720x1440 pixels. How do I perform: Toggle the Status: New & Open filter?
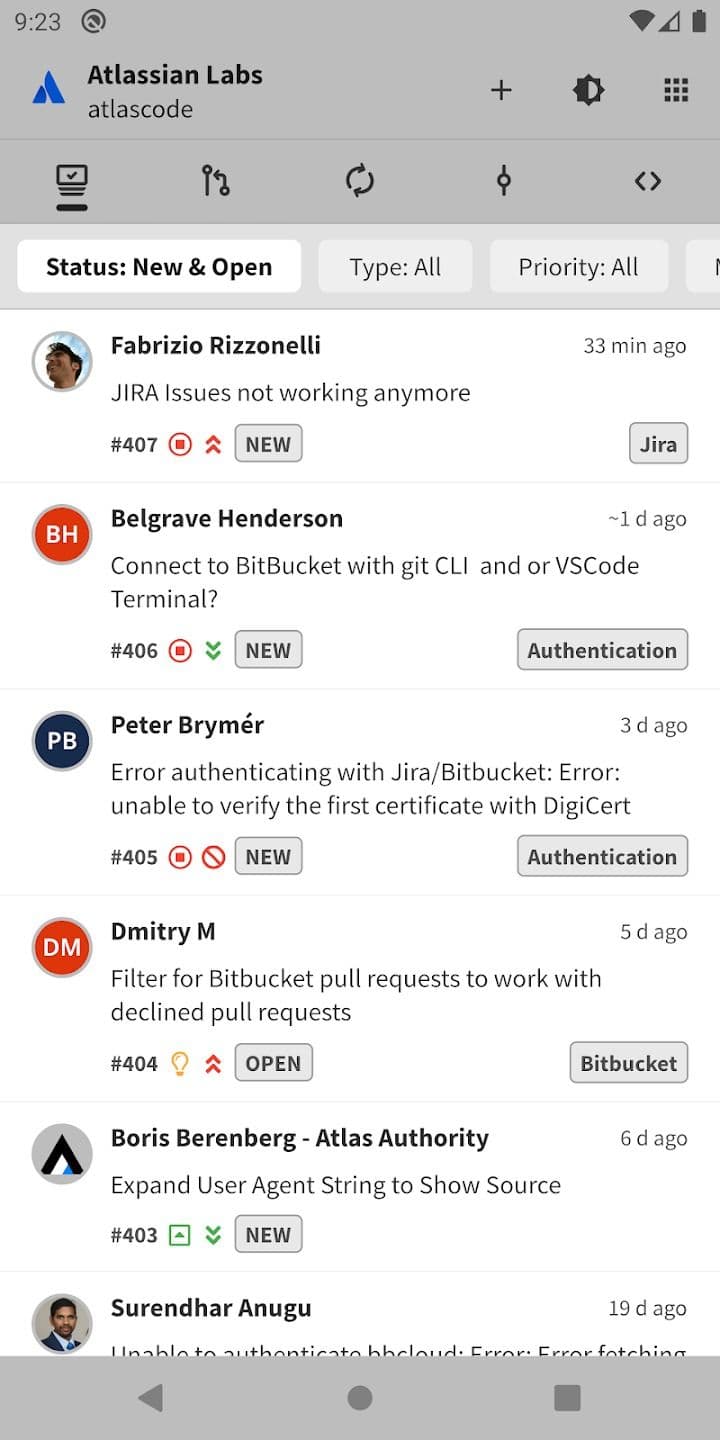click(x=159, y=266)
